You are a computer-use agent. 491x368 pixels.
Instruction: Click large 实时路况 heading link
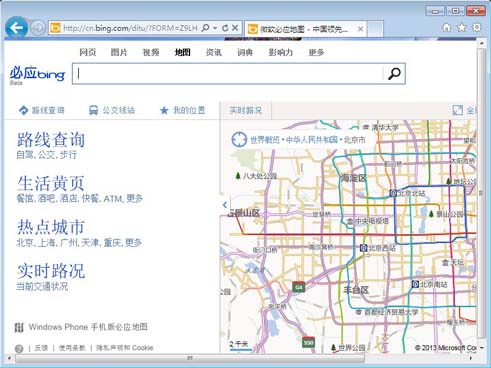pos(51,271)
